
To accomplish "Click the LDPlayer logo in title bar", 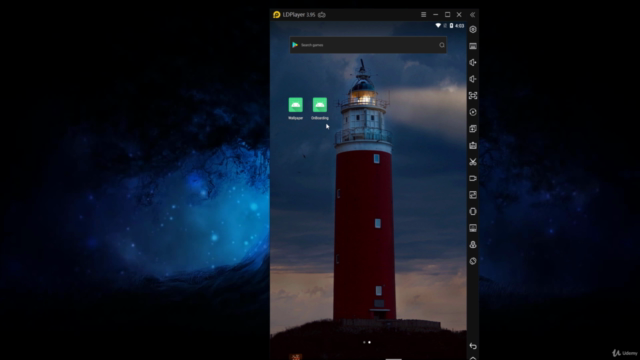I will (277, 15).
